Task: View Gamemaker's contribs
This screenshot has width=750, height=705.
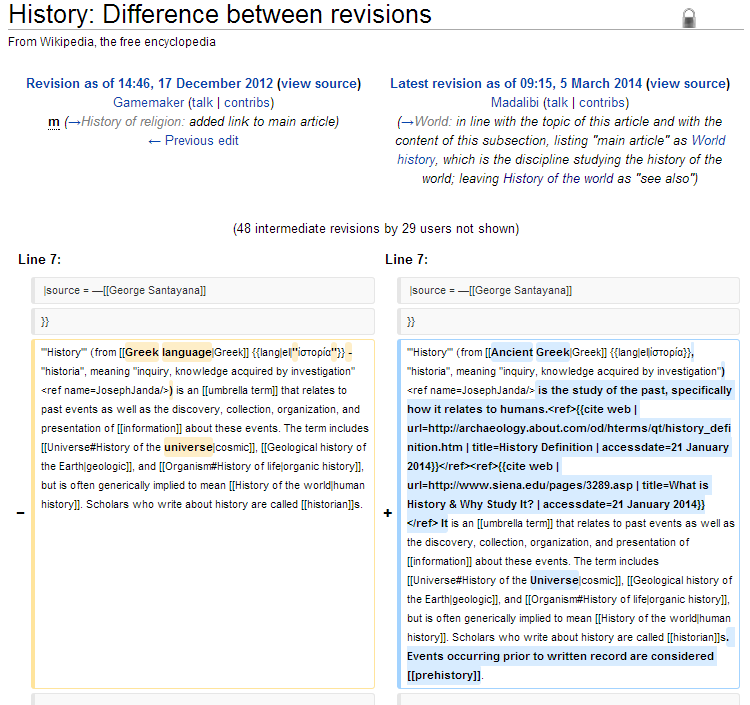Action: (247, 102)
